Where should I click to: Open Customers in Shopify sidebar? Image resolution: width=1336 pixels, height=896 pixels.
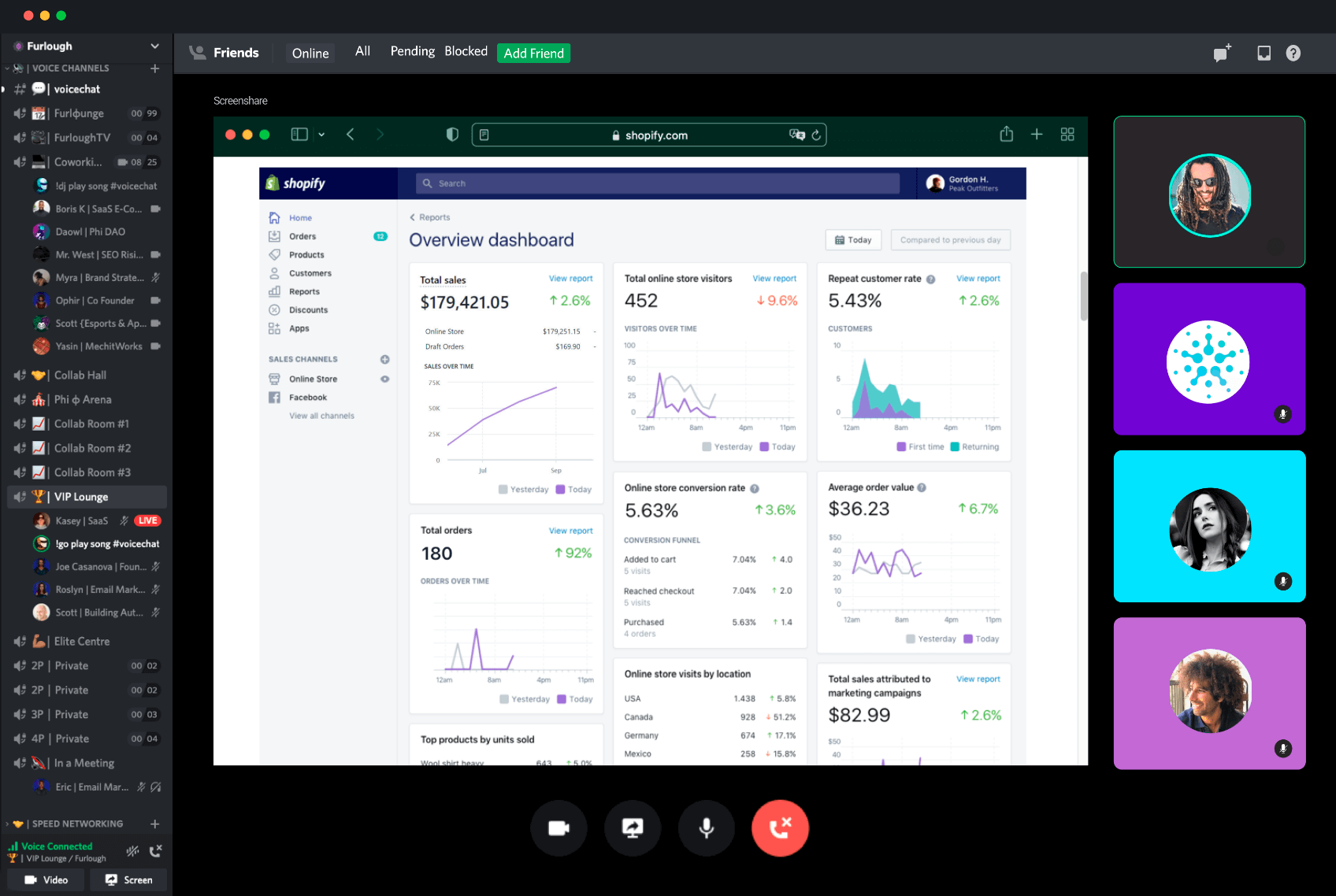(310, 273)
